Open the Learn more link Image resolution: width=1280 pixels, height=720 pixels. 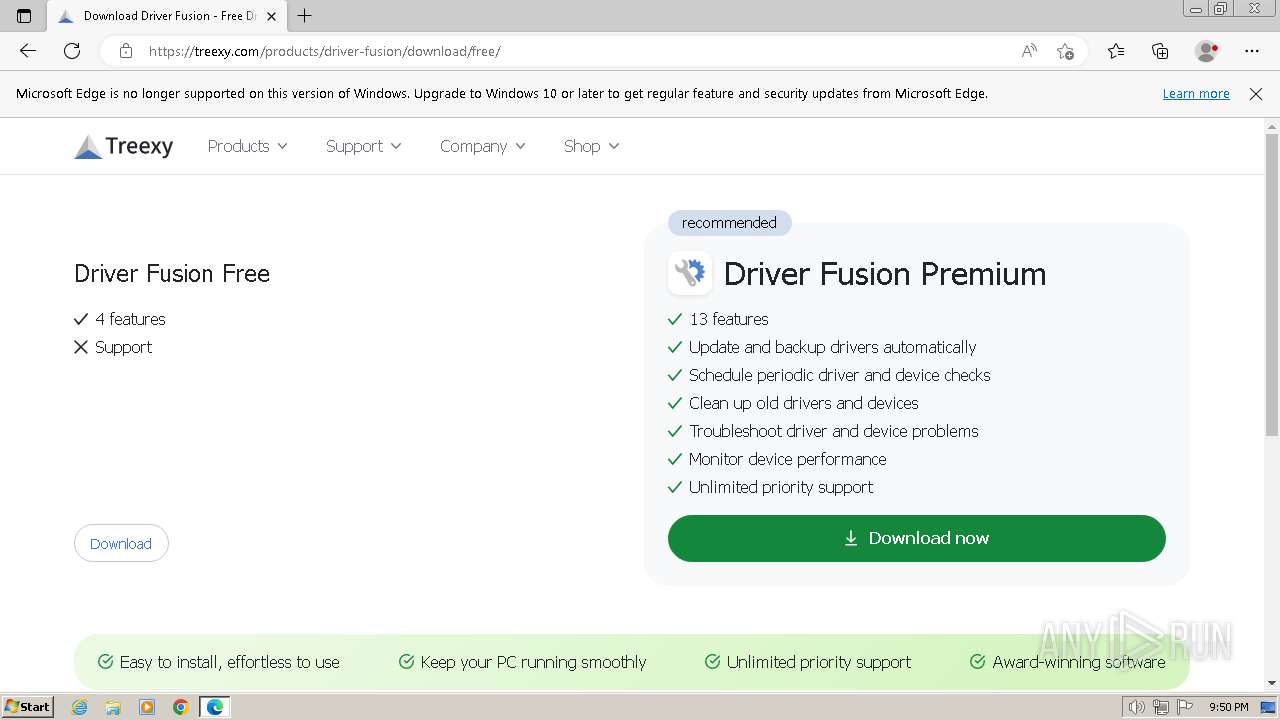point(1196,93)
